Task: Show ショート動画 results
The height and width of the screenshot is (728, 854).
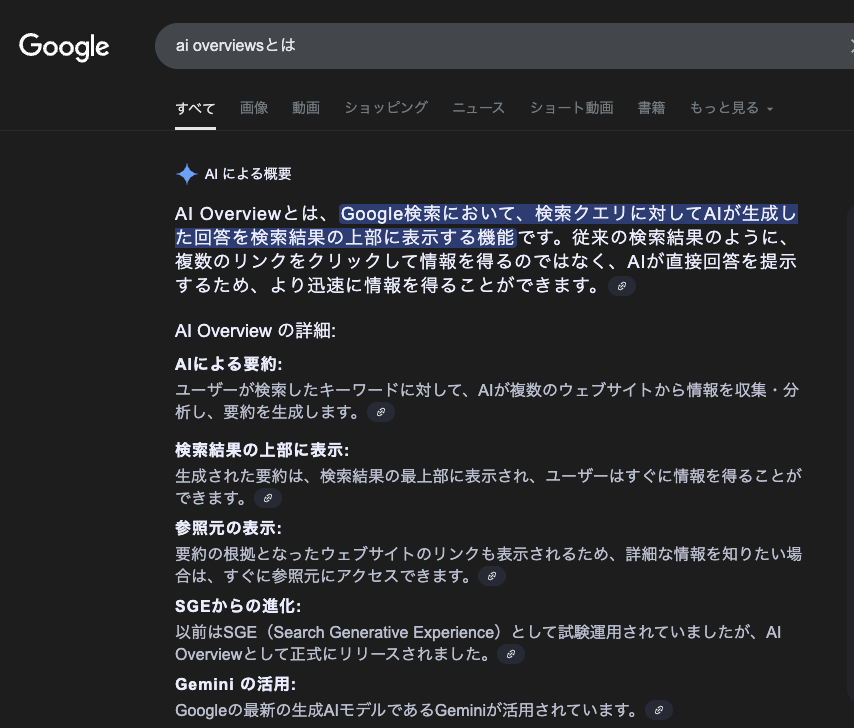Action: coord(571,108)
